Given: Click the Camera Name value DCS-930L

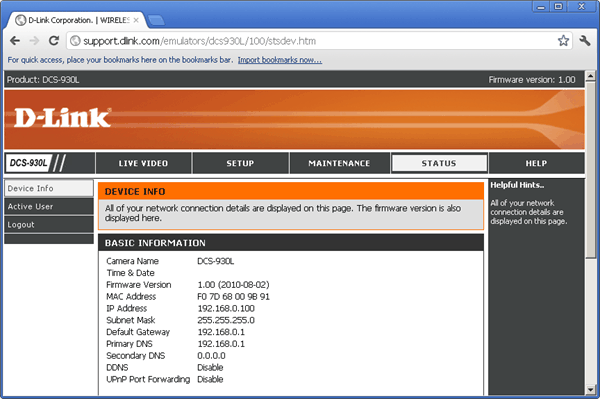Looking at the screenshot, I should coord(215,261).
